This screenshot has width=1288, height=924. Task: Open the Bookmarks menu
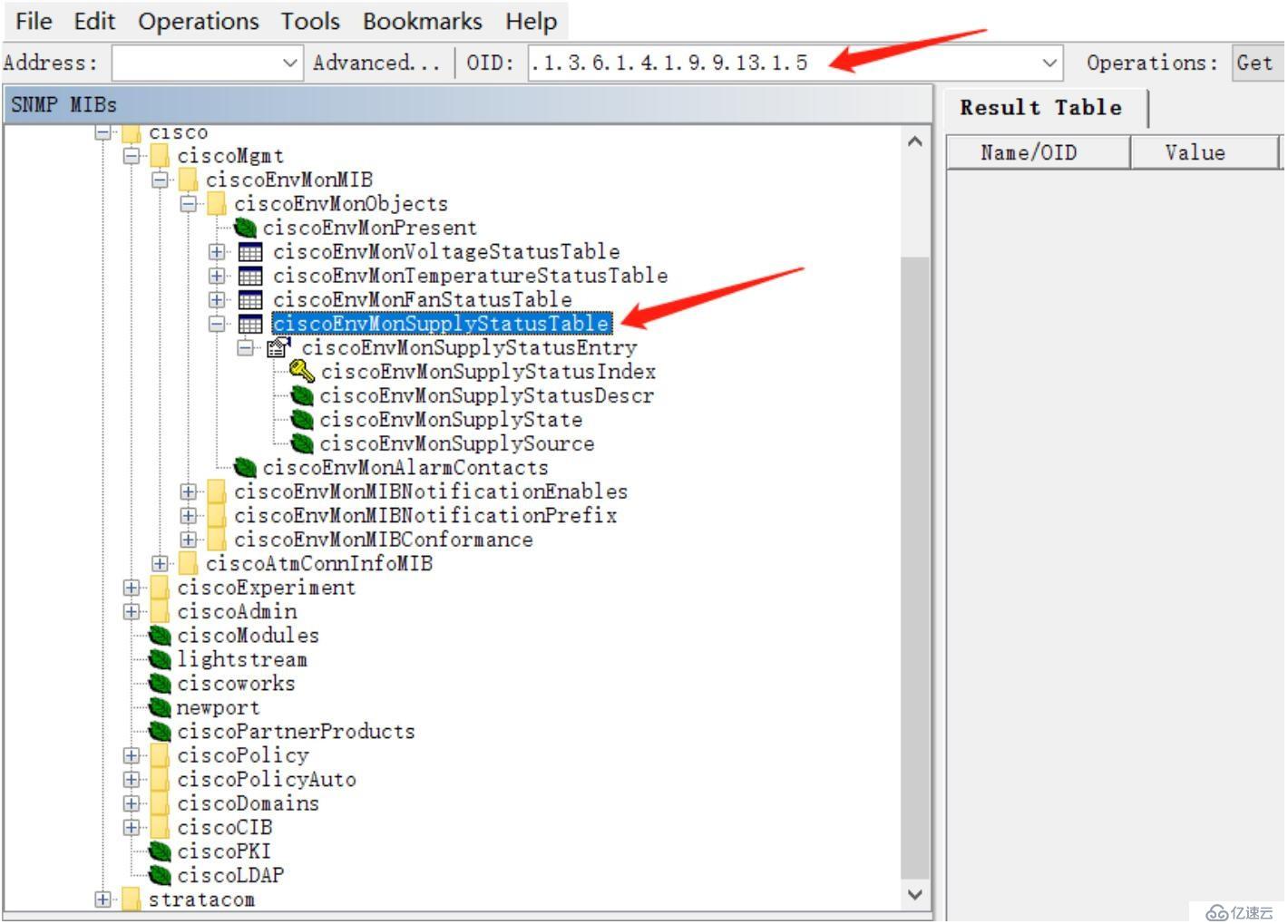click(x=423, y=21)
